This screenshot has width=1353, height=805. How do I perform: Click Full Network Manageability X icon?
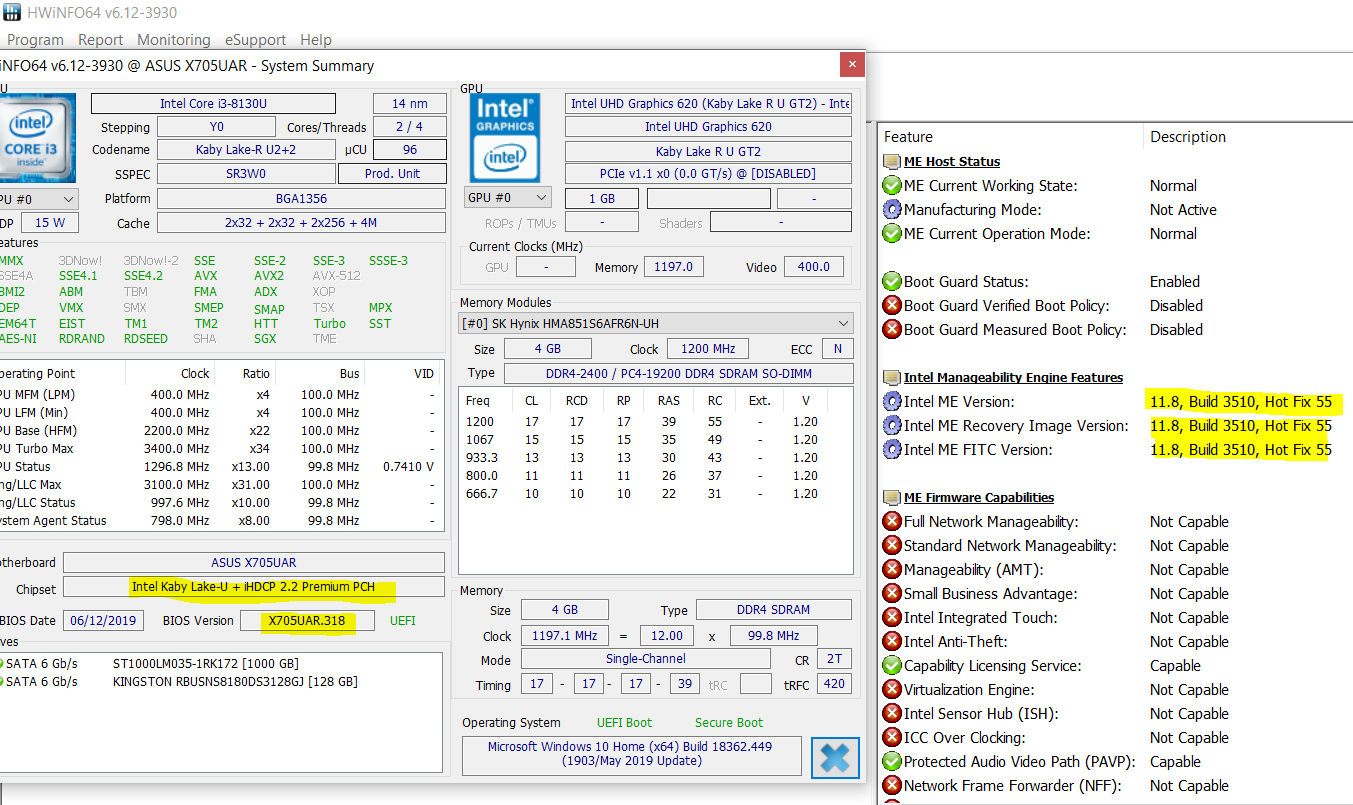point(892,522)
